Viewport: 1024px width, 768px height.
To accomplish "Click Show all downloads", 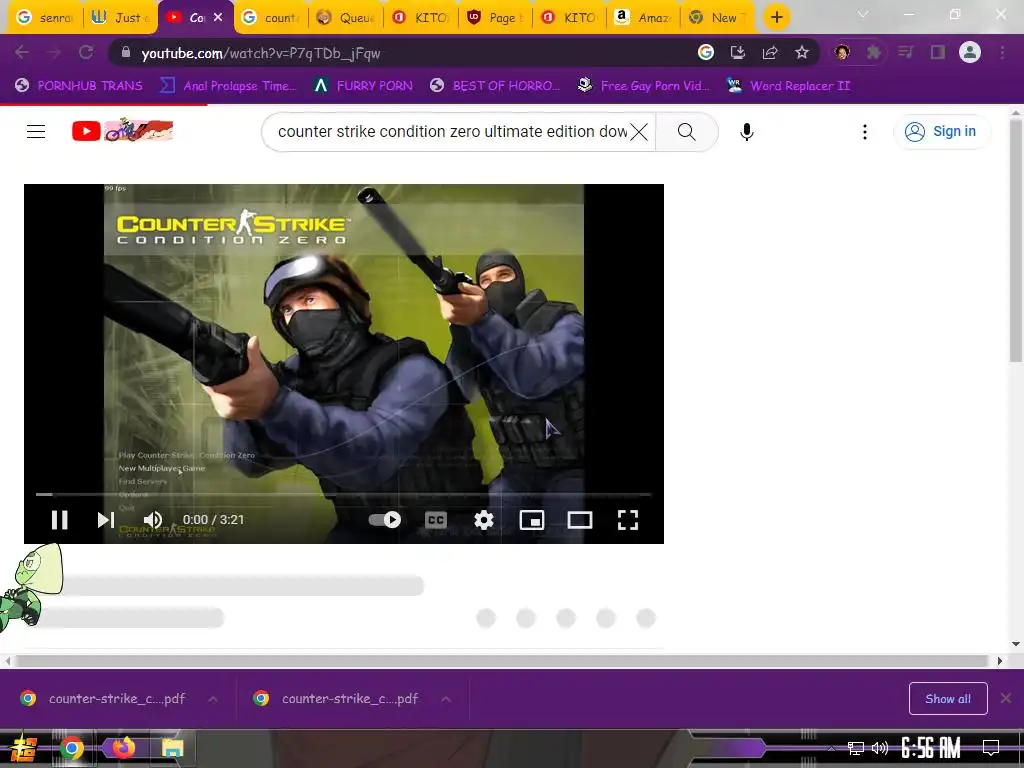I will tap(948, 699).
